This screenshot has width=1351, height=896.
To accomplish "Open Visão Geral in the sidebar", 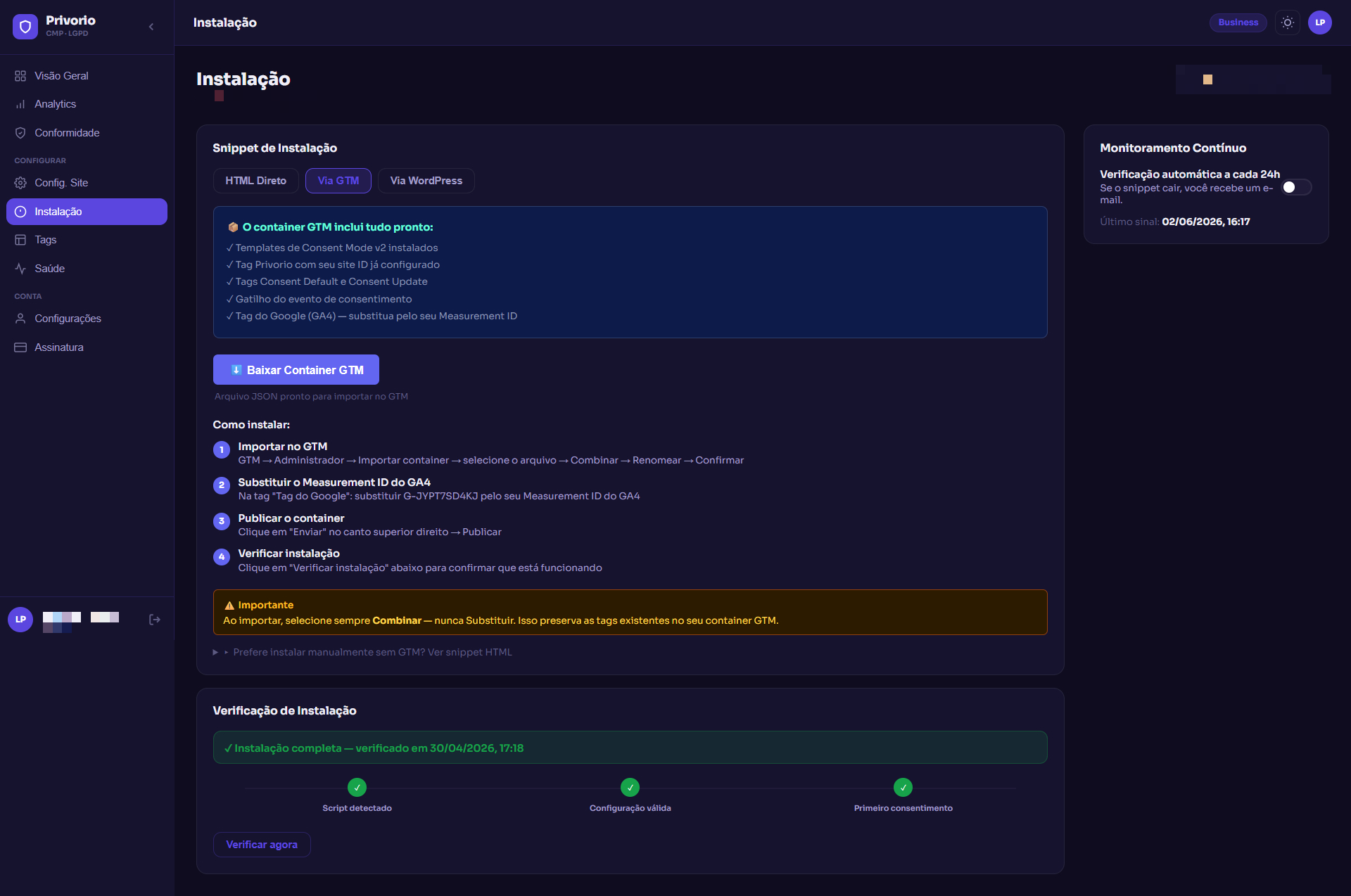I will point(87,76).
